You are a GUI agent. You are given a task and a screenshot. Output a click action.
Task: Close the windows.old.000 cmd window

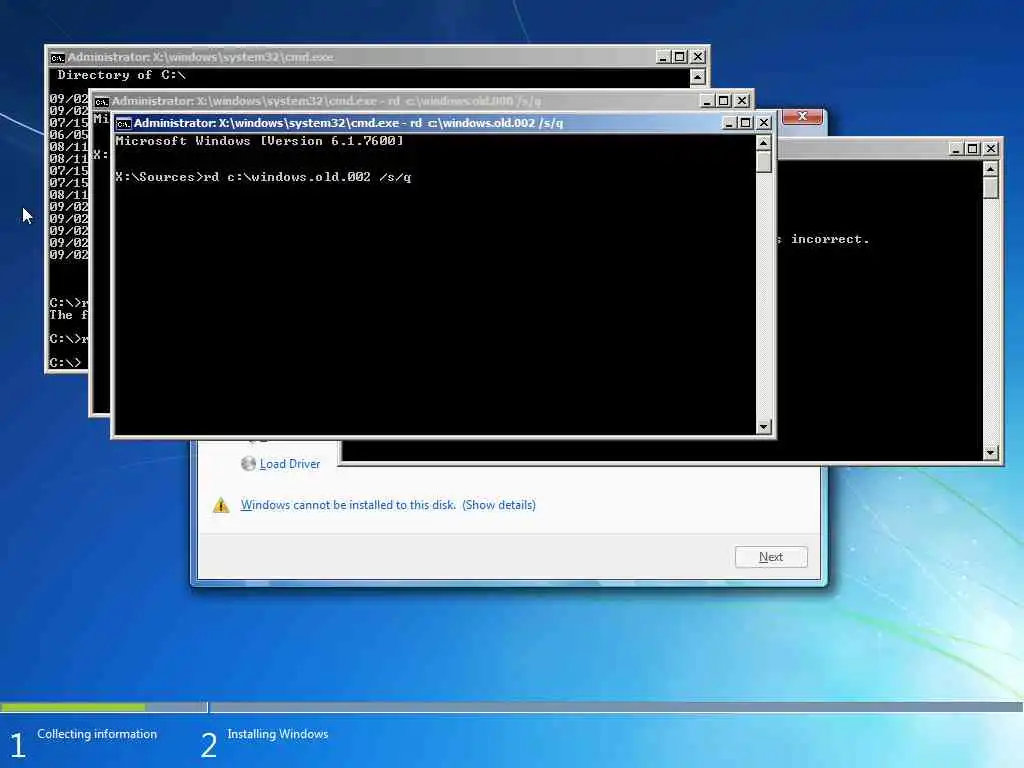click(741, 101)
